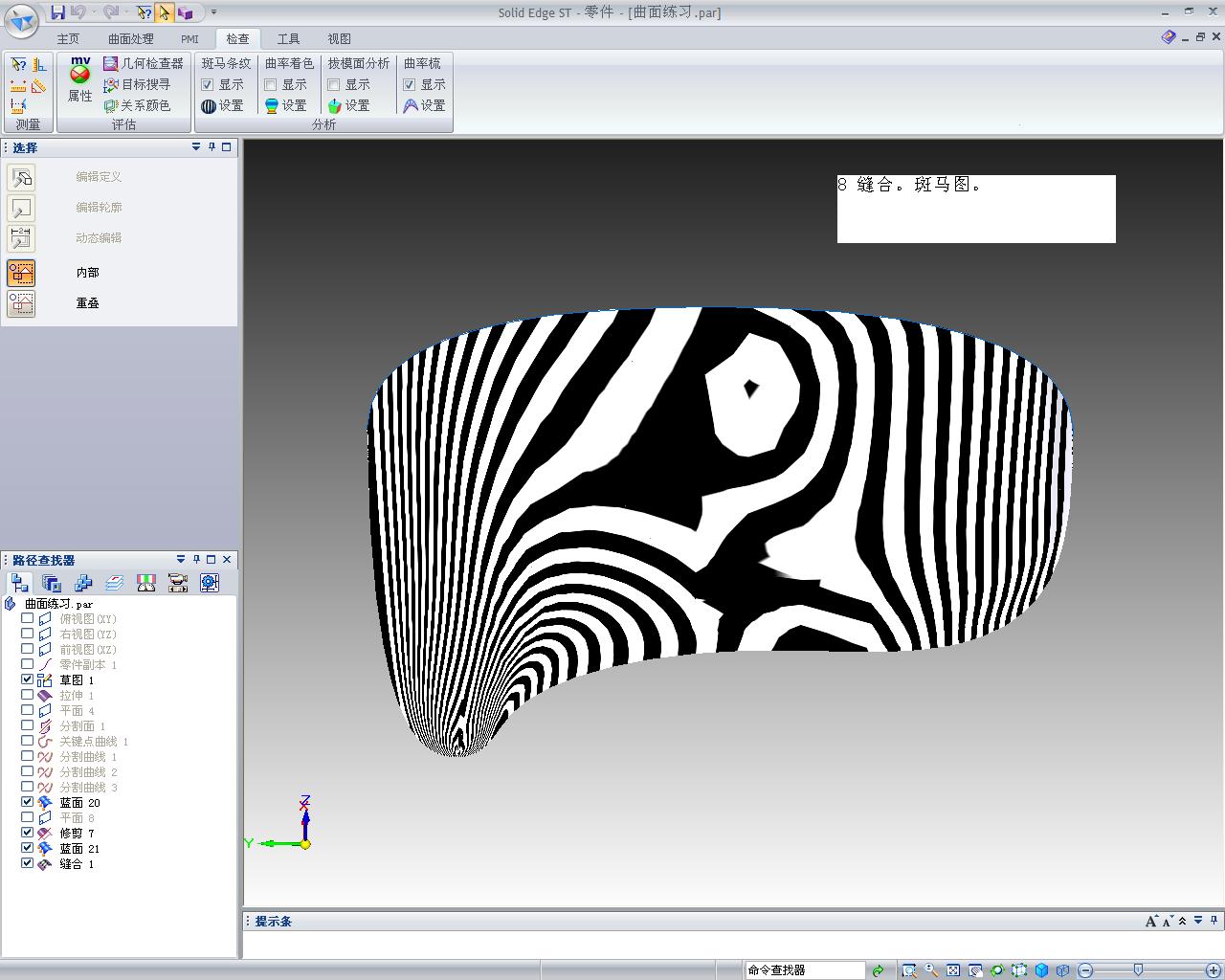Click 目标搜寻 goal seek button
The image size is (1225, 980).
[x=137, y=84]
